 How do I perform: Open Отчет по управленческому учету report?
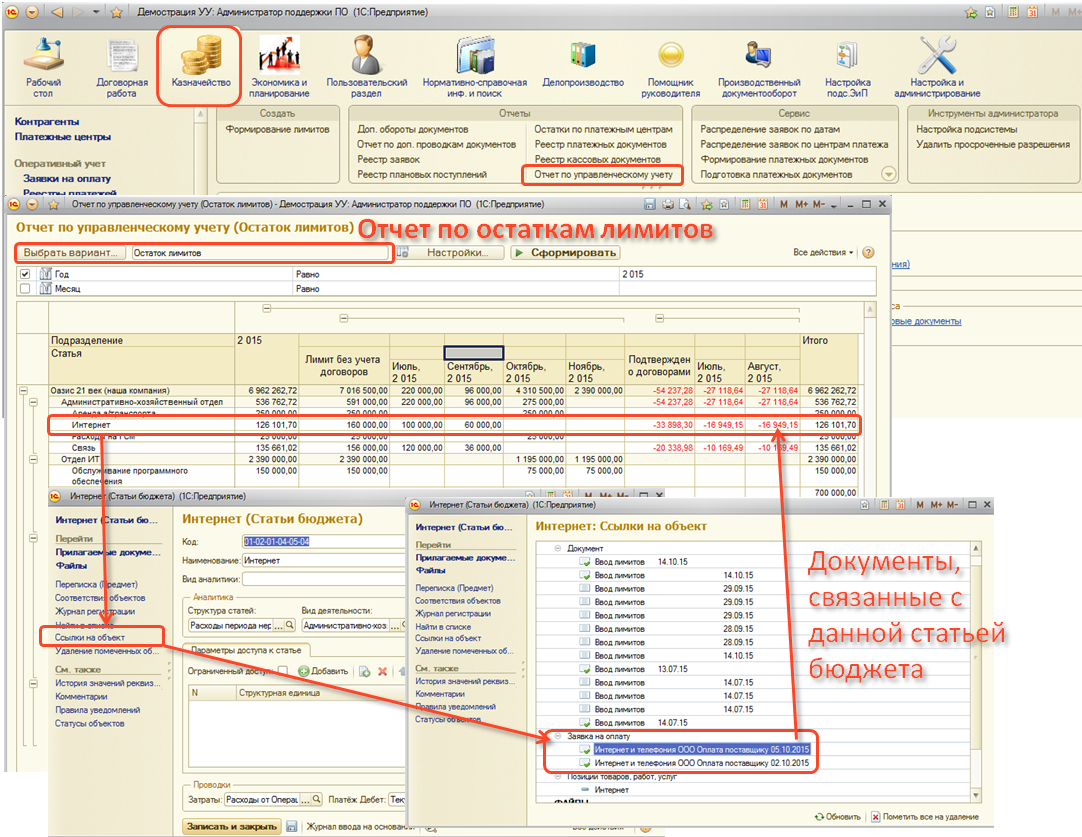pos(603,174)
